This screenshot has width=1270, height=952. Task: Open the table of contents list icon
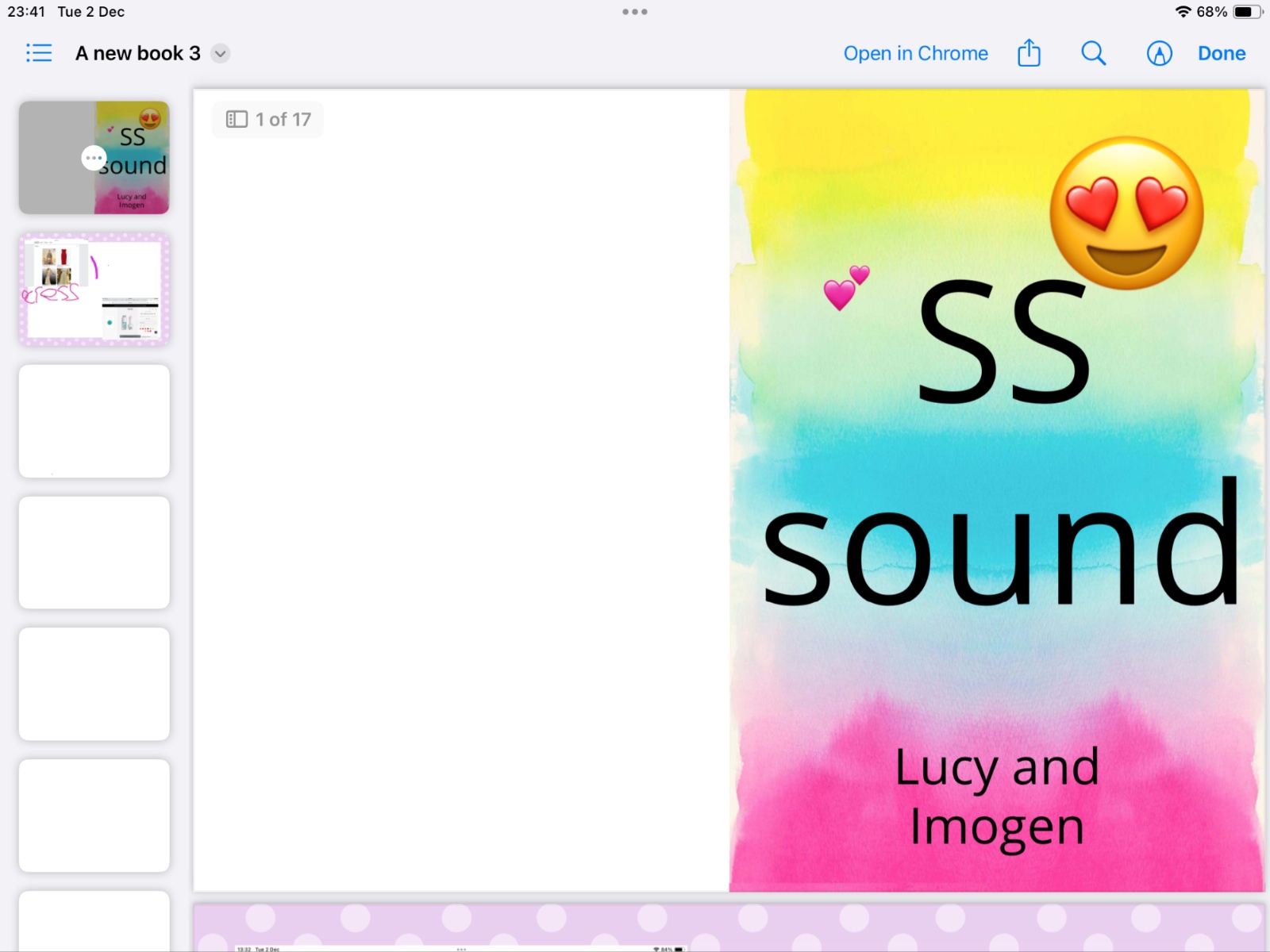pyautogui.click(x=38, y=53)
